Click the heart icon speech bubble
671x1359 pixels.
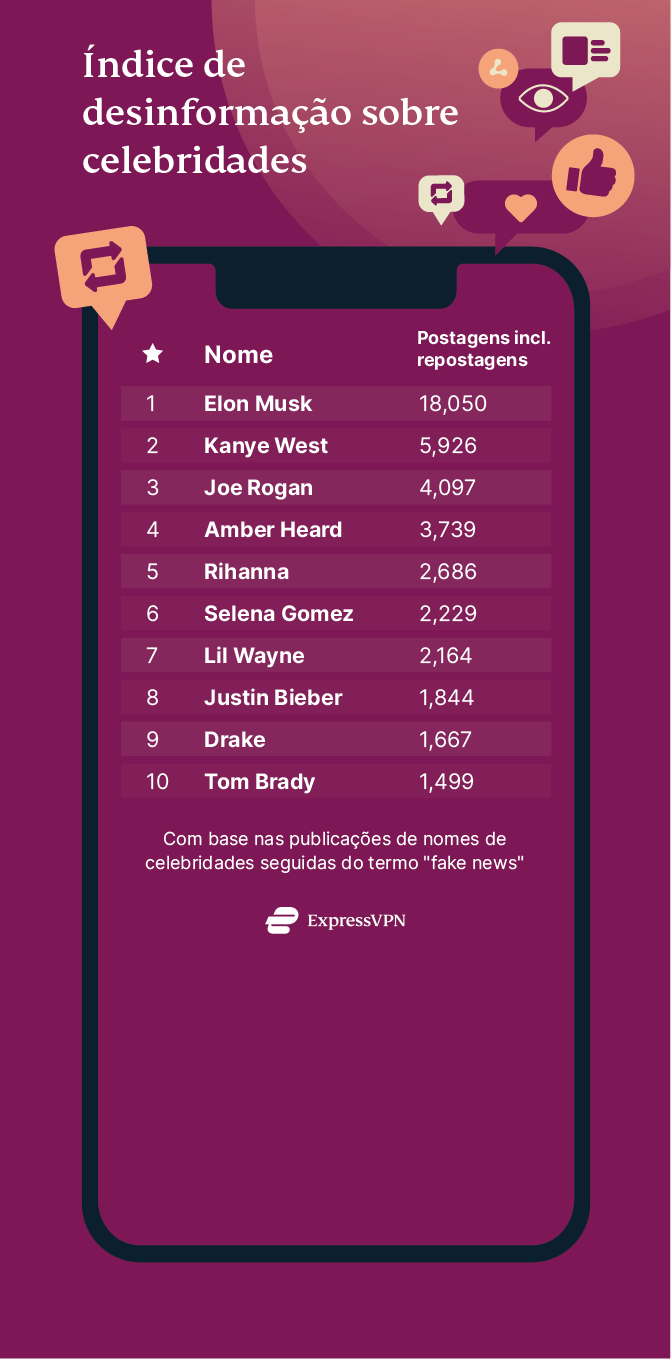coord(520,208)
